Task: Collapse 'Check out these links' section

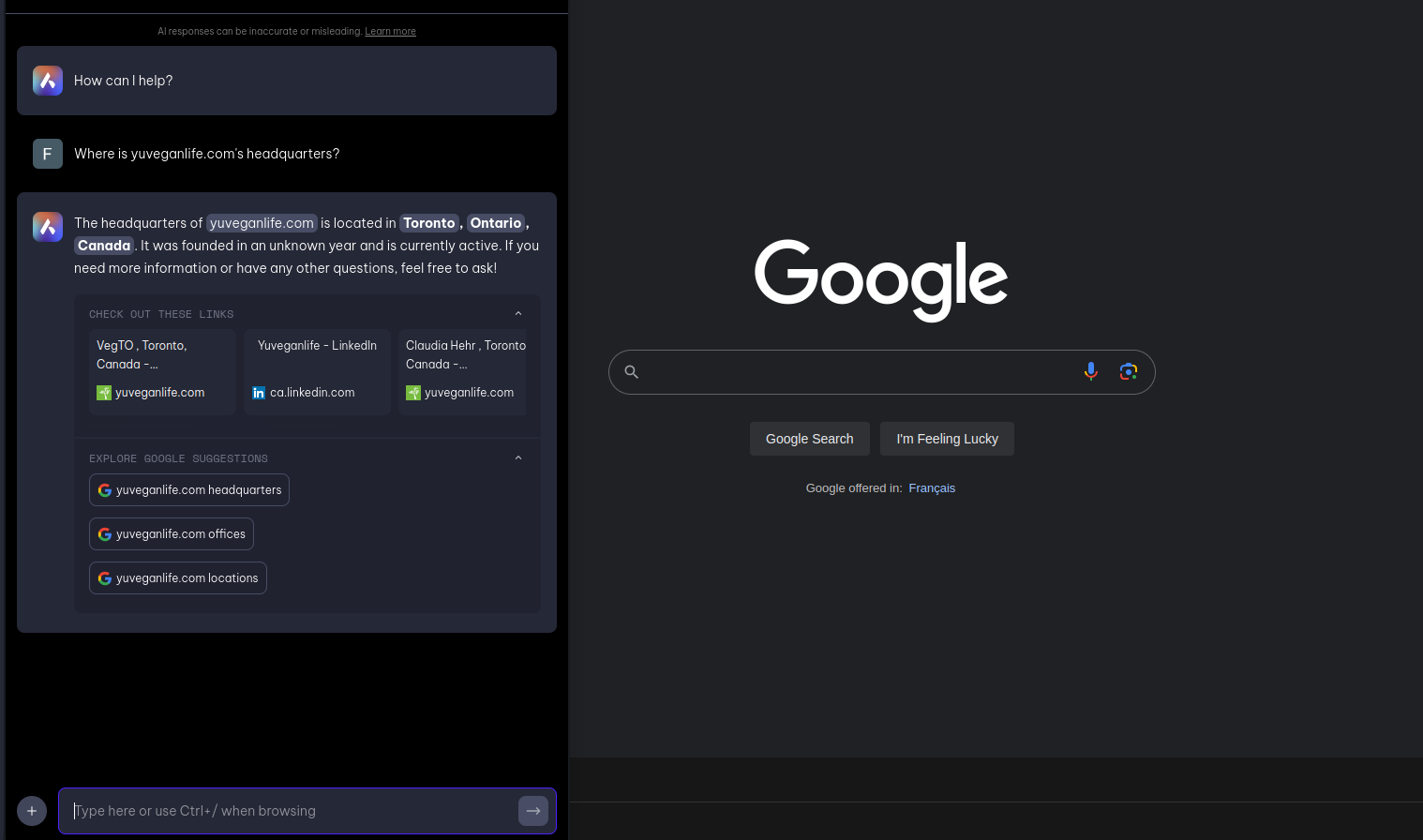Action: click(518, 314)
